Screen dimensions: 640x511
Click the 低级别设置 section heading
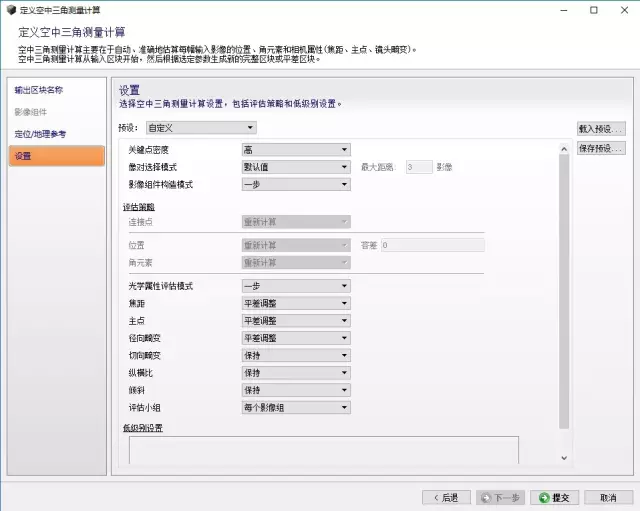143,428
